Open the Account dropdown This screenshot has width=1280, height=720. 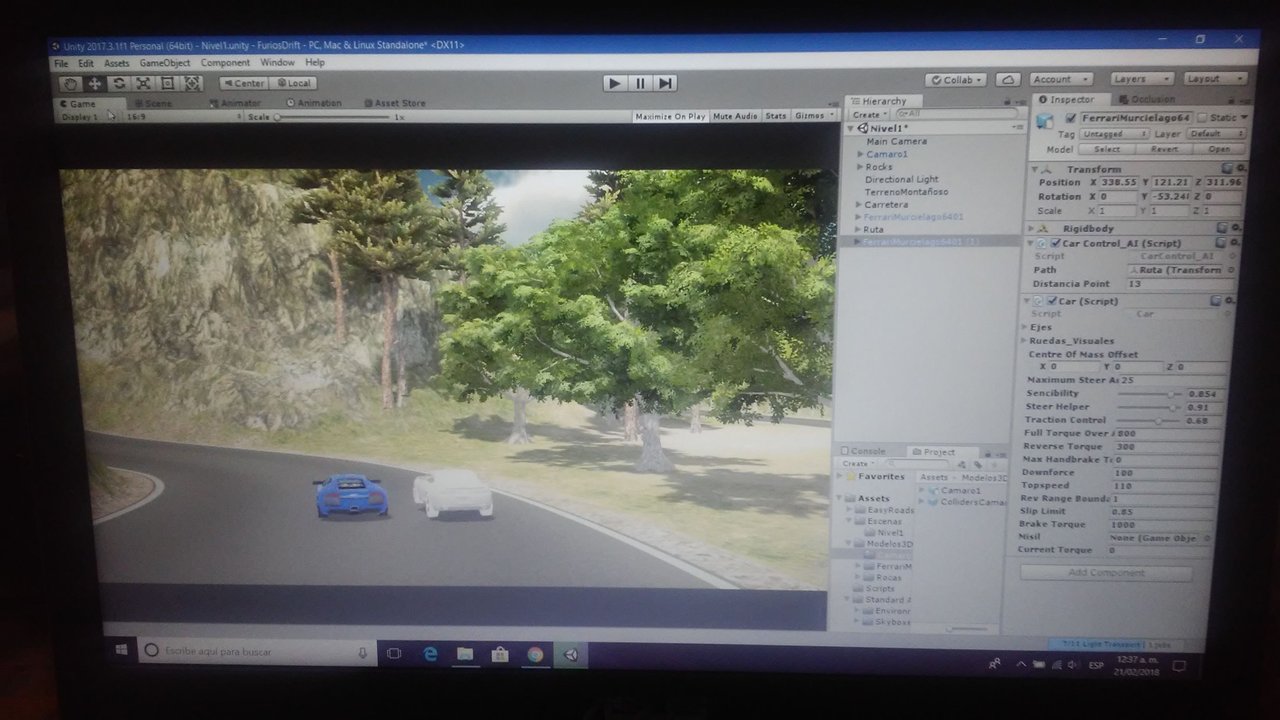click(x=1061, y=79)
